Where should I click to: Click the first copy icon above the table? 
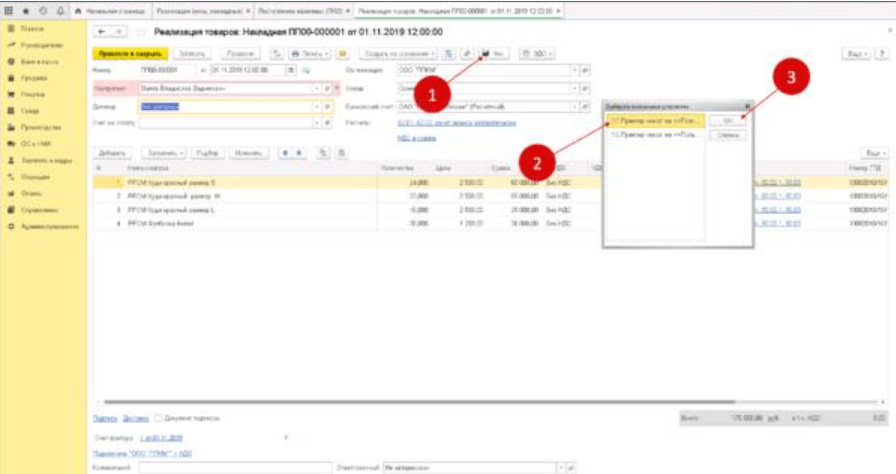[x=323, y=153]
